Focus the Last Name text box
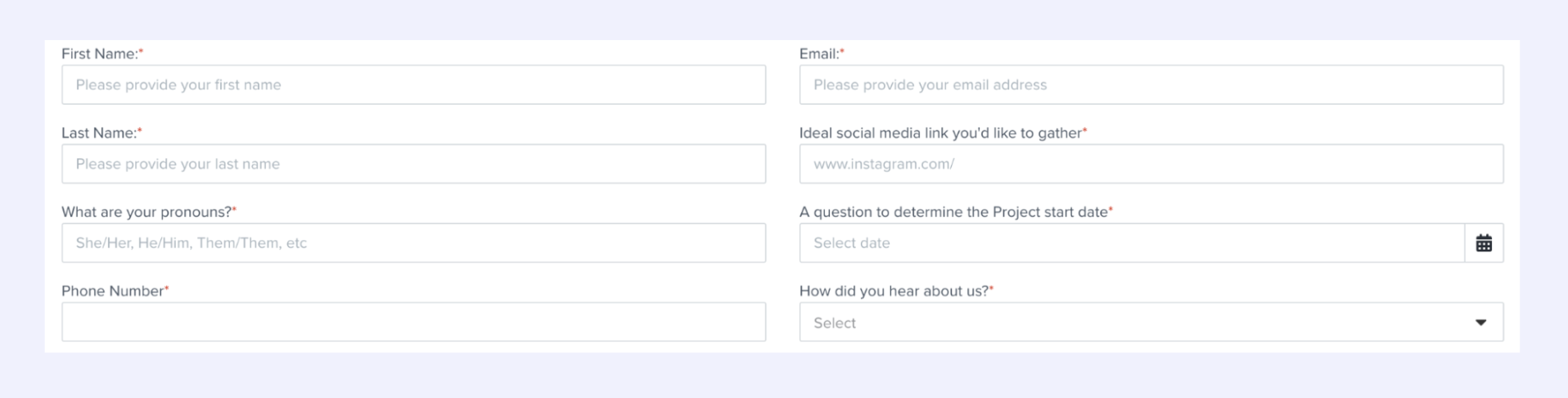The width and height of the screenshot is (1568, 398). (413, 164)
